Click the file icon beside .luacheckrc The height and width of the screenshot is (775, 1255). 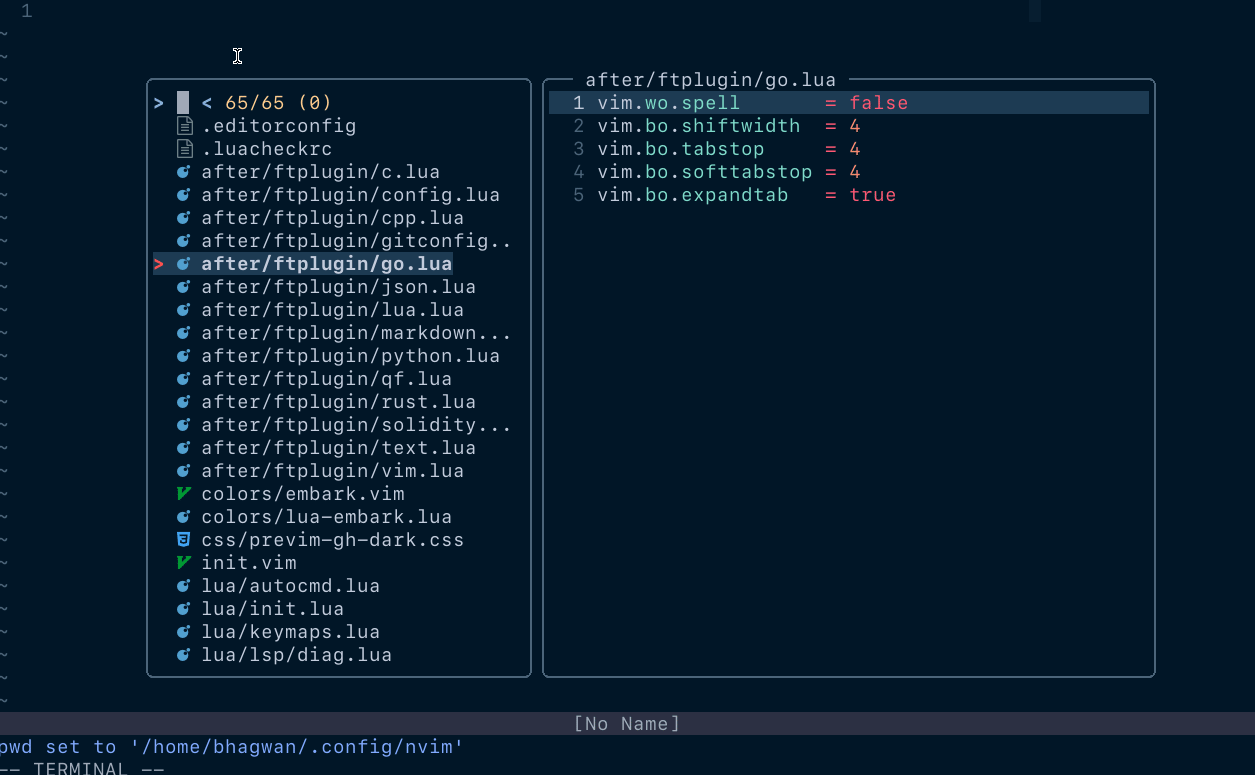click(x=184, y=149)
